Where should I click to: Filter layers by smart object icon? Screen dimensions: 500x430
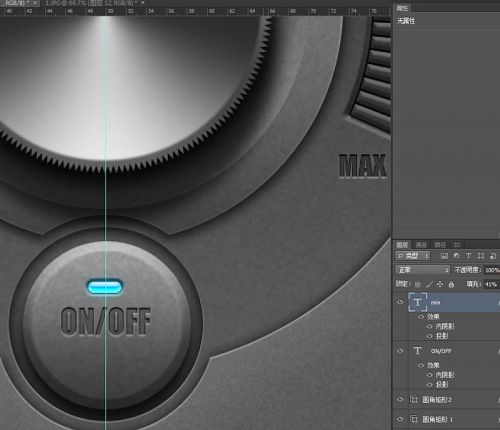tap(493, 256)
